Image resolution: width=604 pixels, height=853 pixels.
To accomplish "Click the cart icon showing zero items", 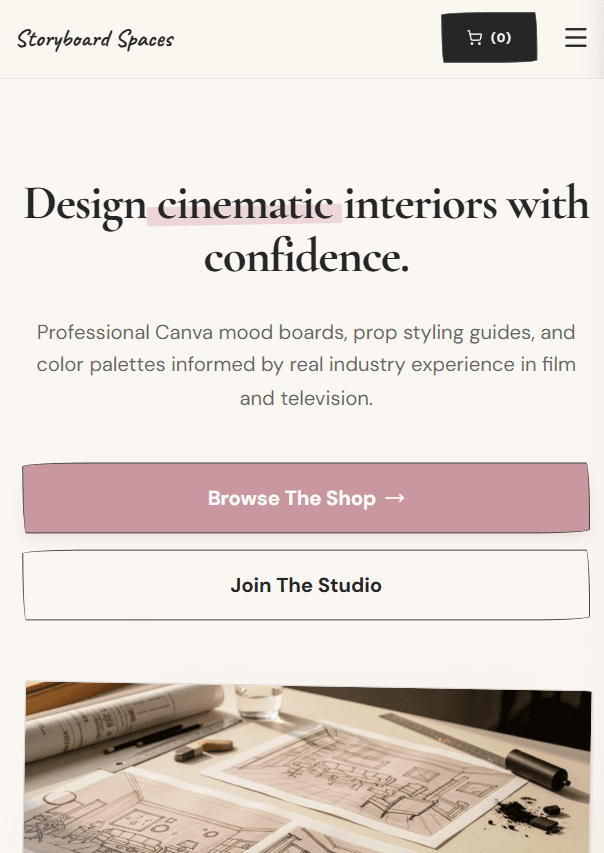I will pos(489,37).
